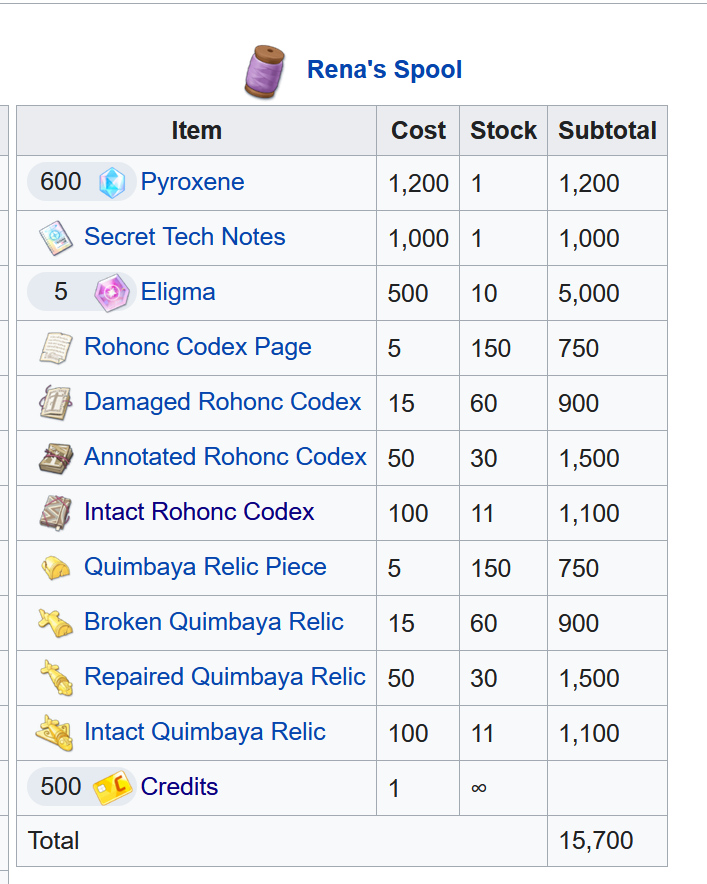The image size is (707, 884).
Task: Select subtotal 1,500 in Repaired Quimbaya Relic row
Action: [x=589, y=678]
